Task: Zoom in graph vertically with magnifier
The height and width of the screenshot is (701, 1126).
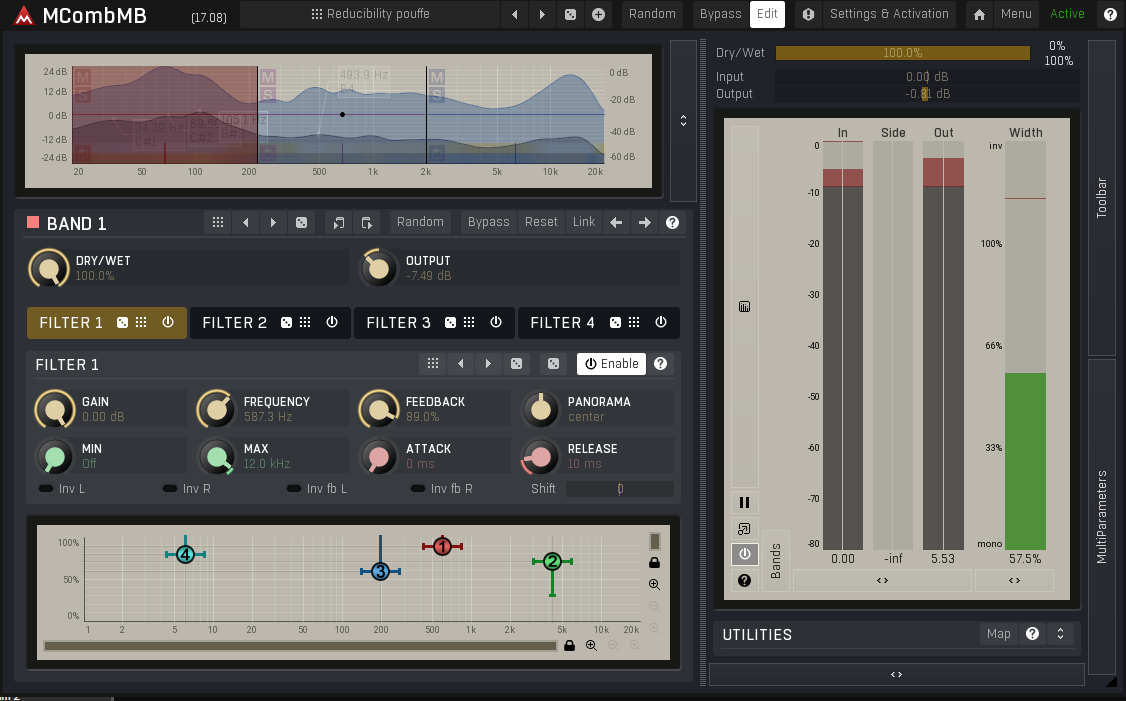Action: coord(654,585)
